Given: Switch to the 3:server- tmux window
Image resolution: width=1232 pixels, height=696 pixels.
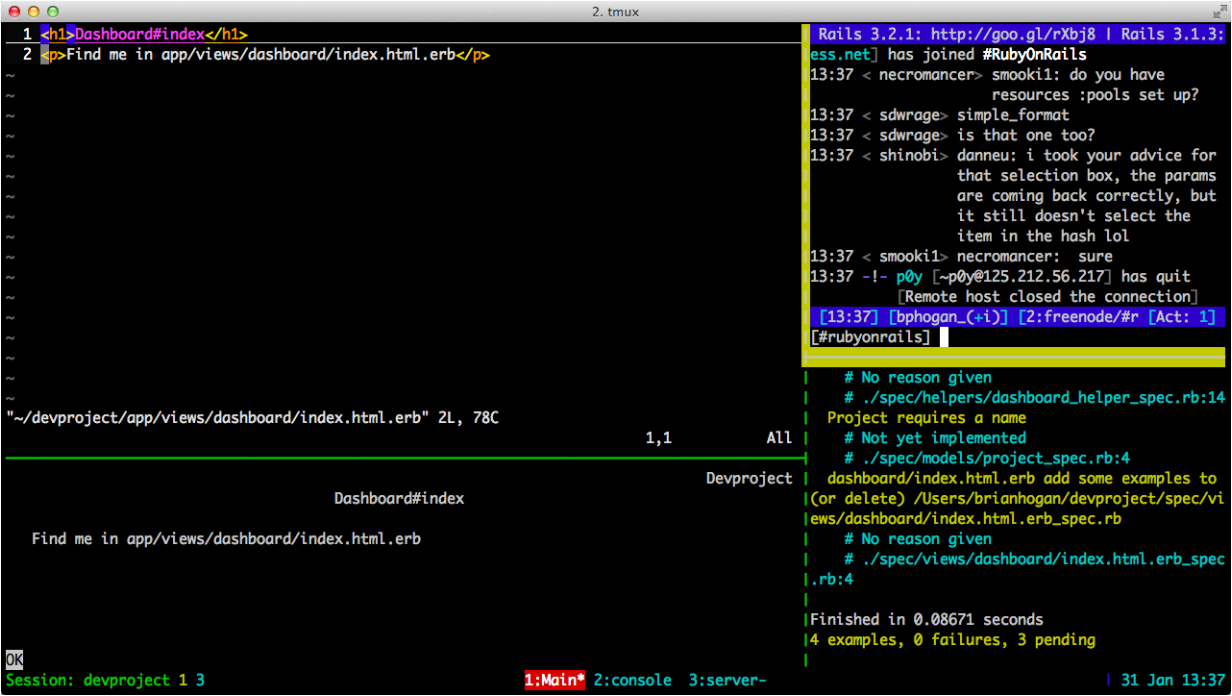Looking at the screenshot, I should pos(727,680).
